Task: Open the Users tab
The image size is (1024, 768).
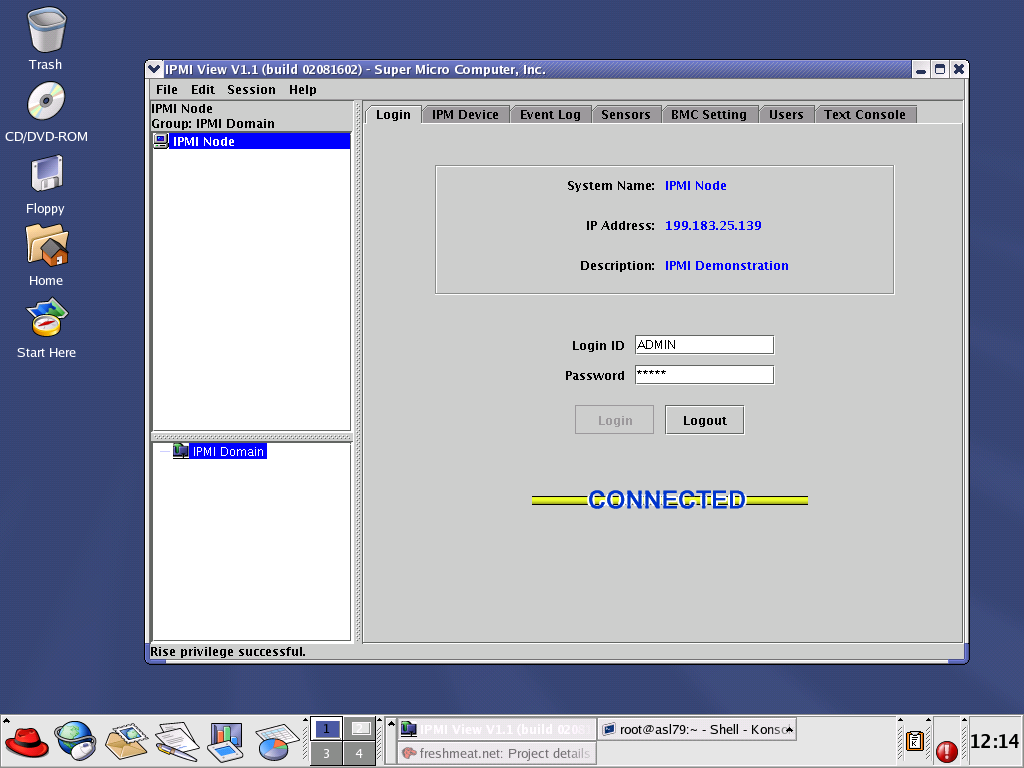Action: (x=786, y=114)
